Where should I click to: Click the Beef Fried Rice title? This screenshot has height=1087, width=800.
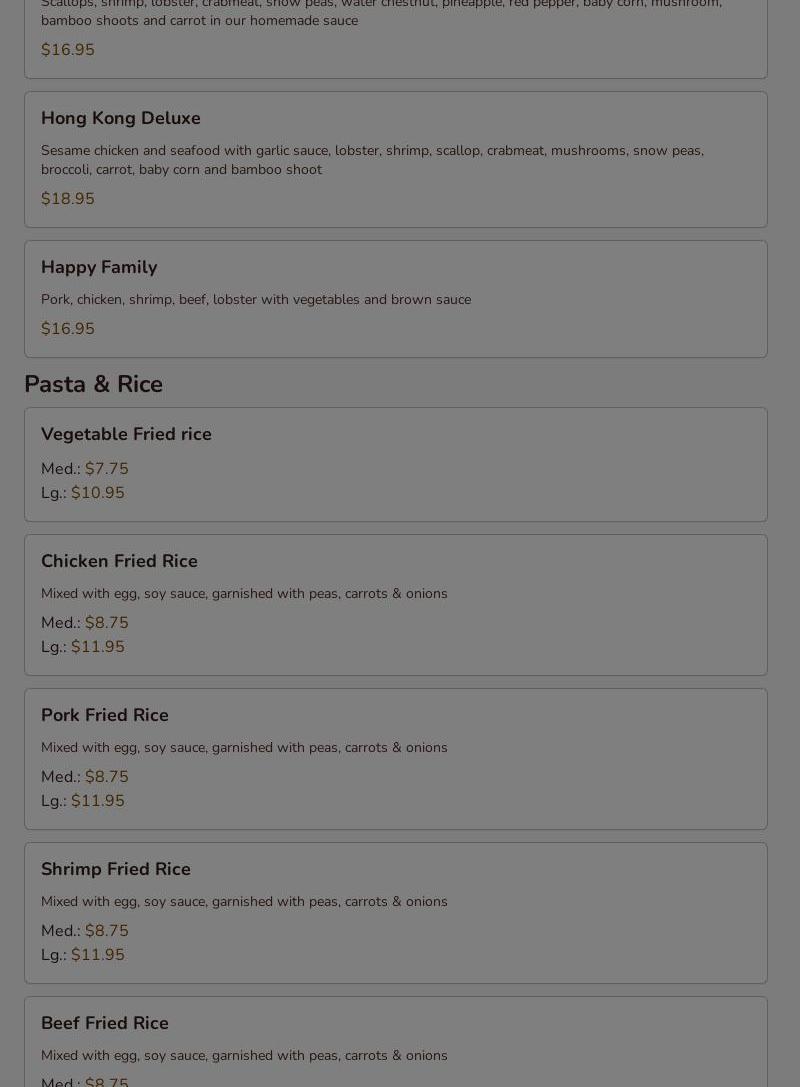pos(105,1023)
